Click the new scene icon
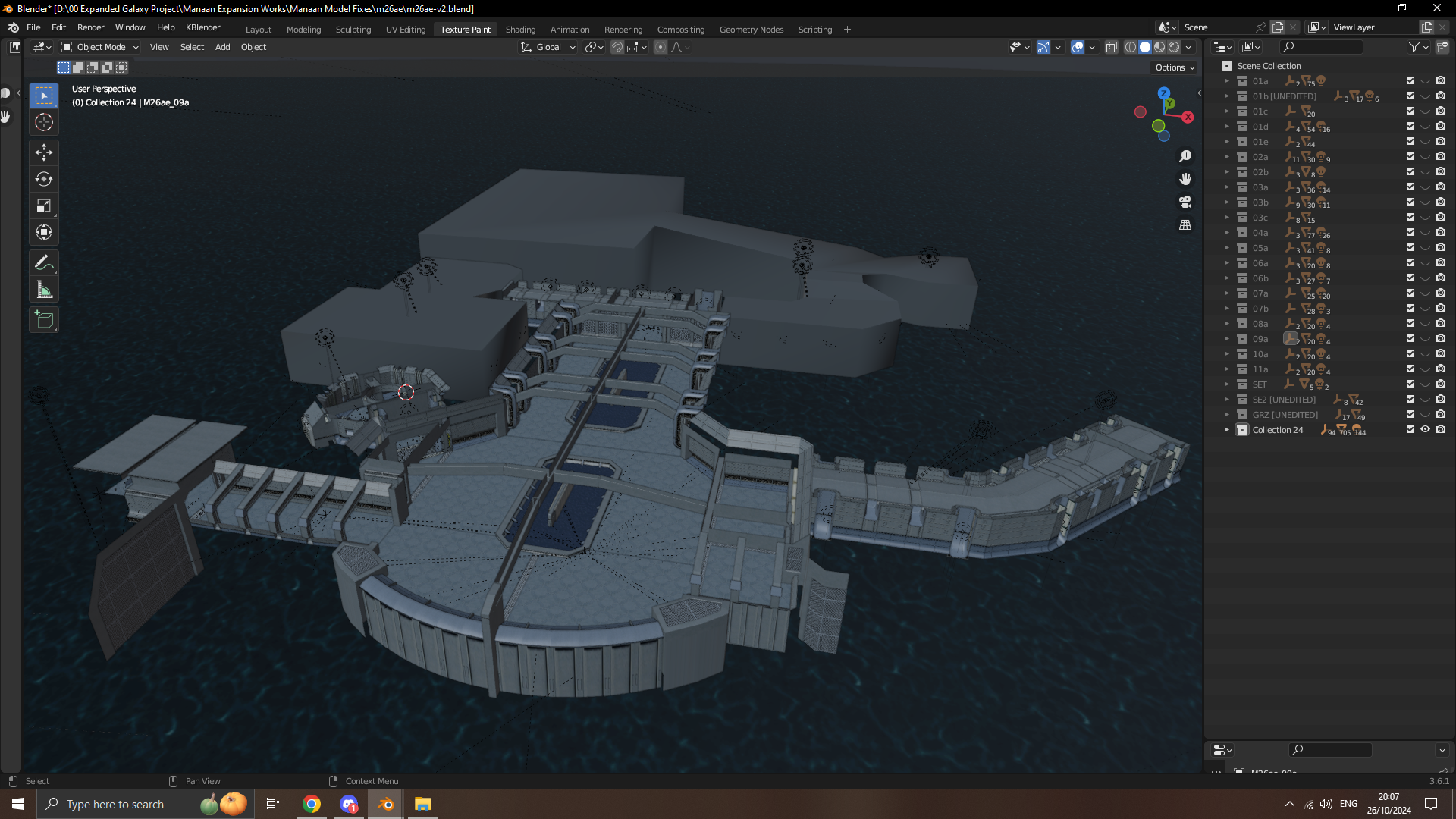 point(1278,27)
